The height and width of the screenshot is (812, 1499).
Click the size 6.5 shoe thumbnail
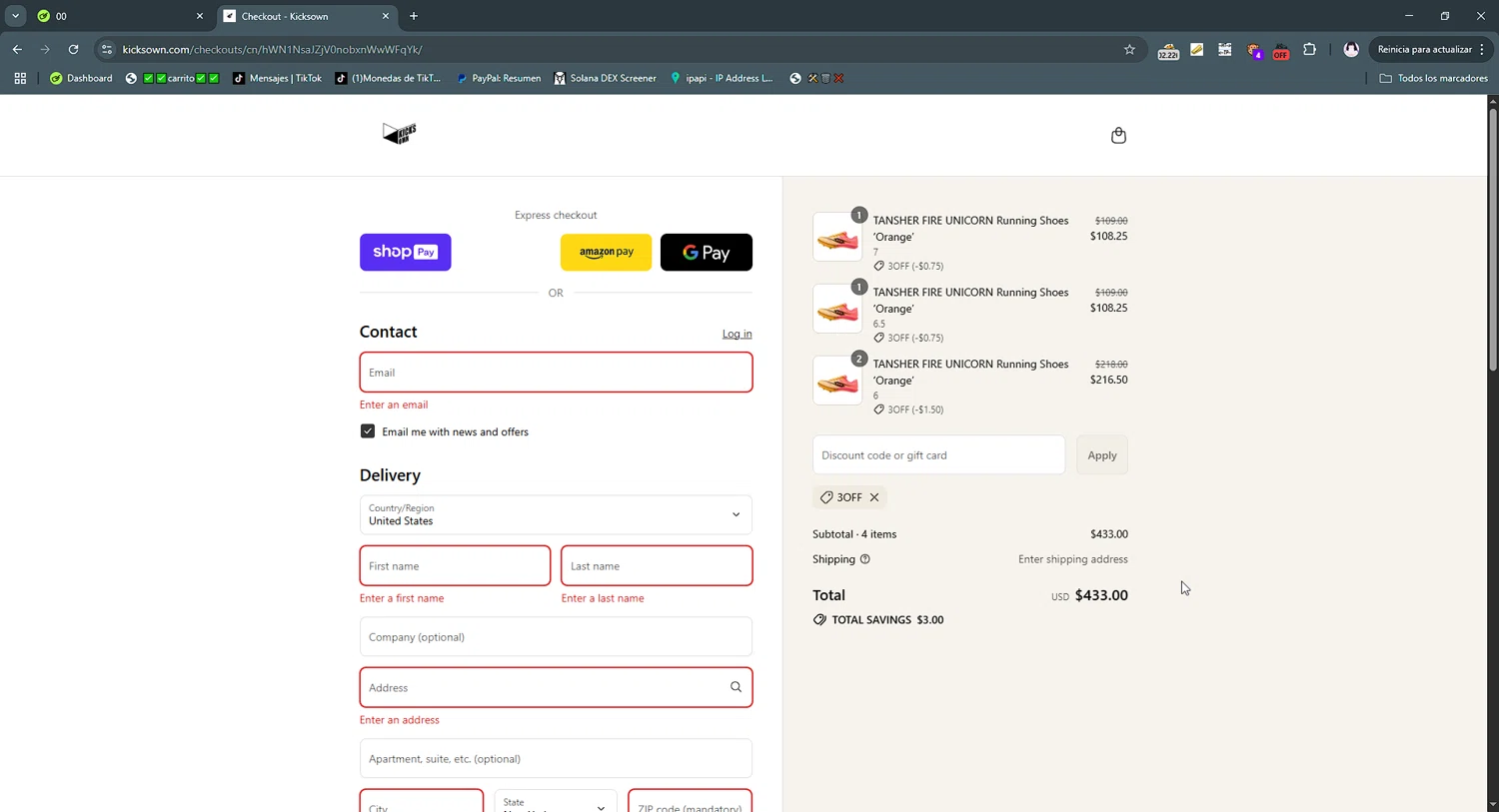point(837,310)
